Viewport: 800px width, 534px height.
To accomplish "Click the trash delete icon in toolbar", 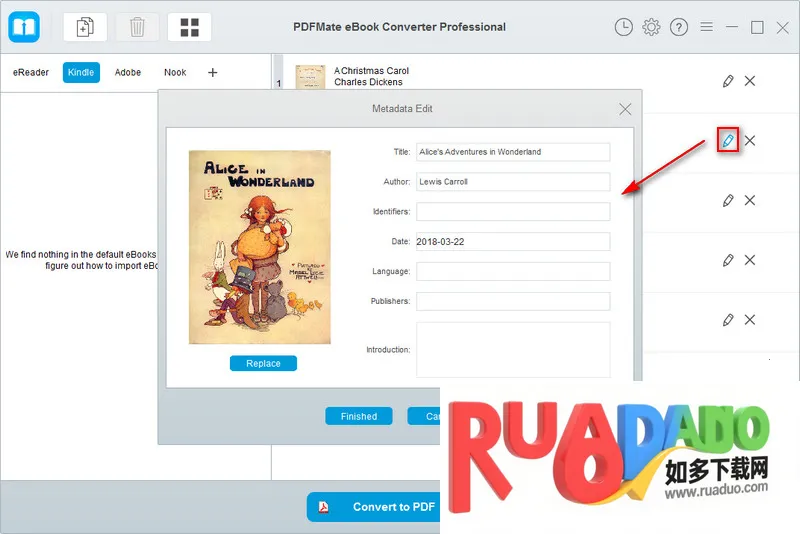I will 137,27.
